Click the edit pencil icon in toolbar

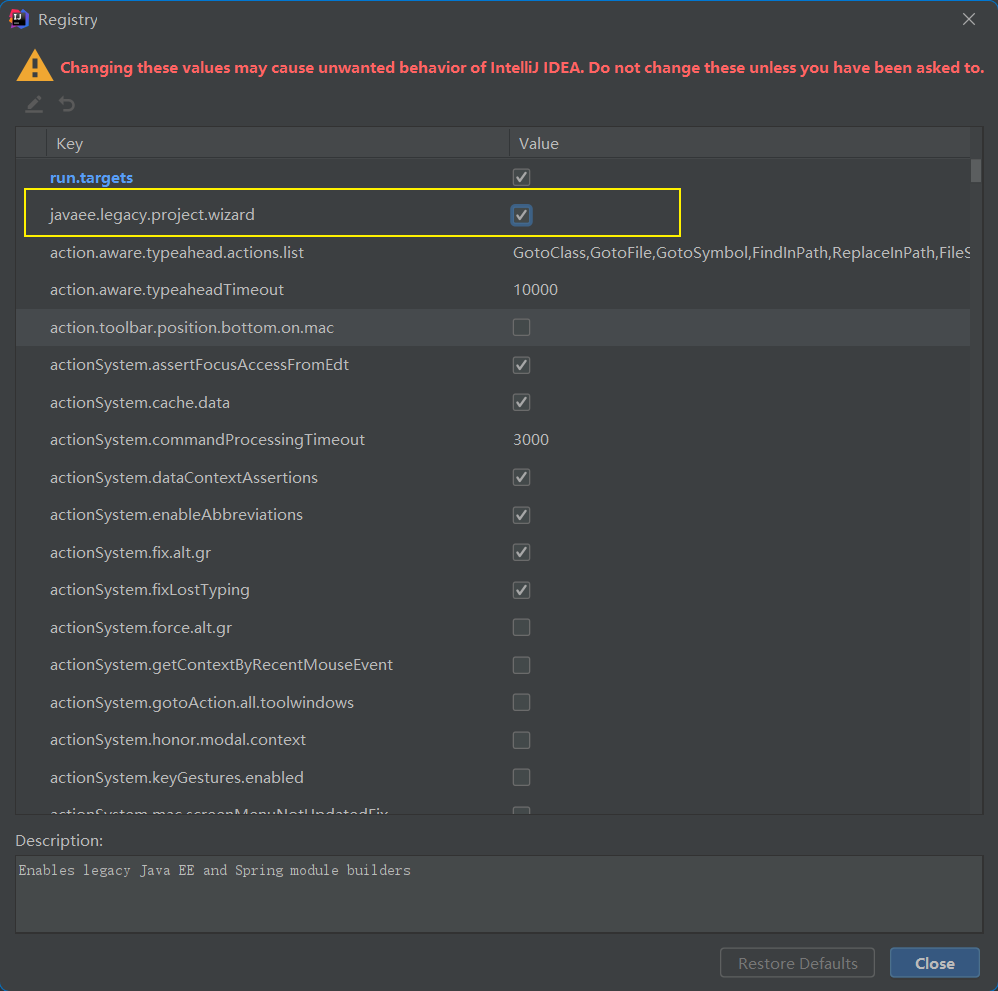34,104
